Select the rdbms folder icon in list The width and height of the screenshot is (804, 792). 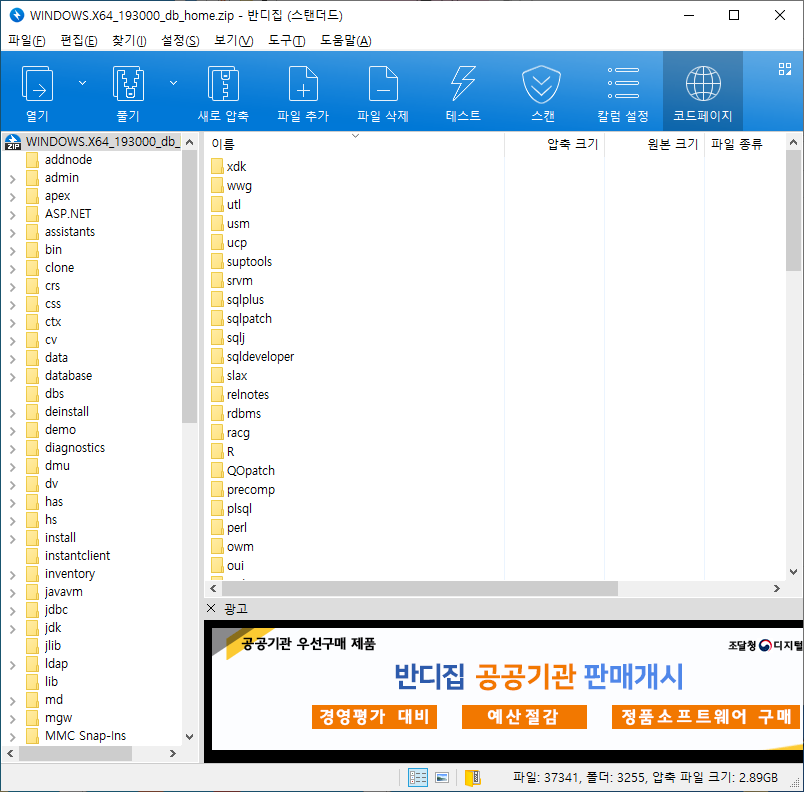pos(217,413)
